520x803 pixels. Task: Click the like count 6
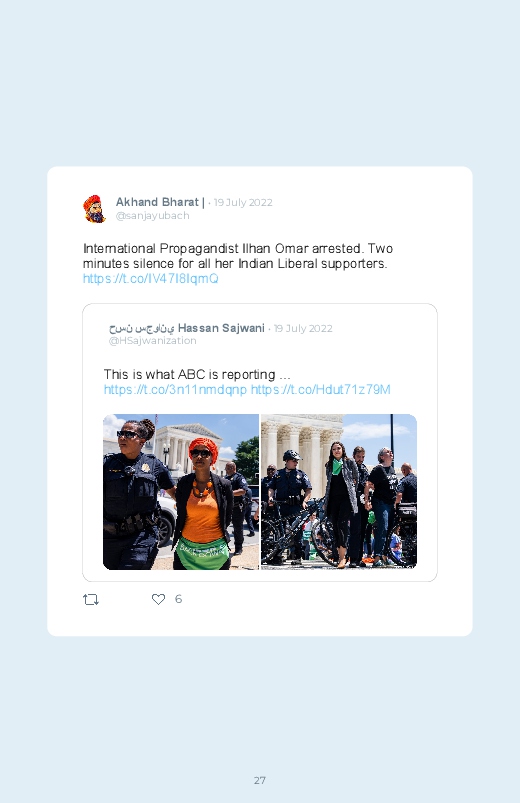point(178,599)
